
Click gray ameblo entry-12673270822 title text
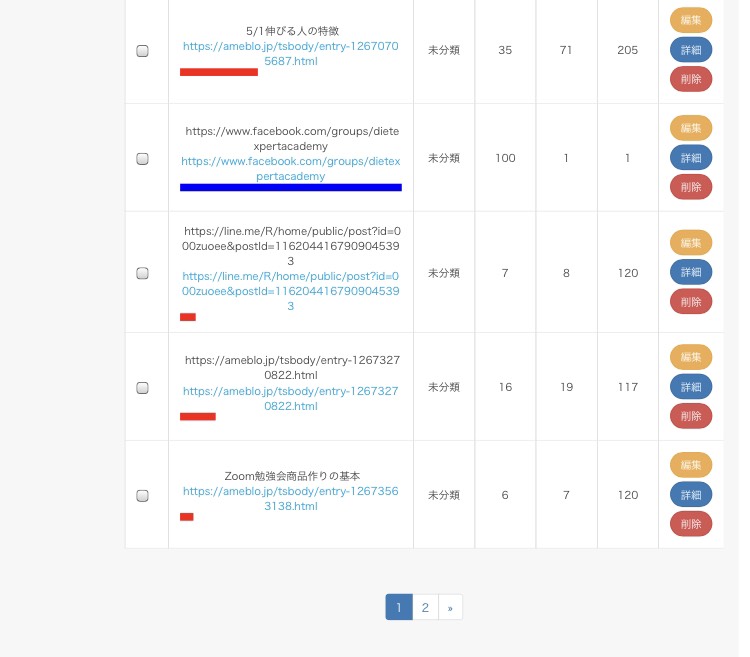(x=292, y=367)
